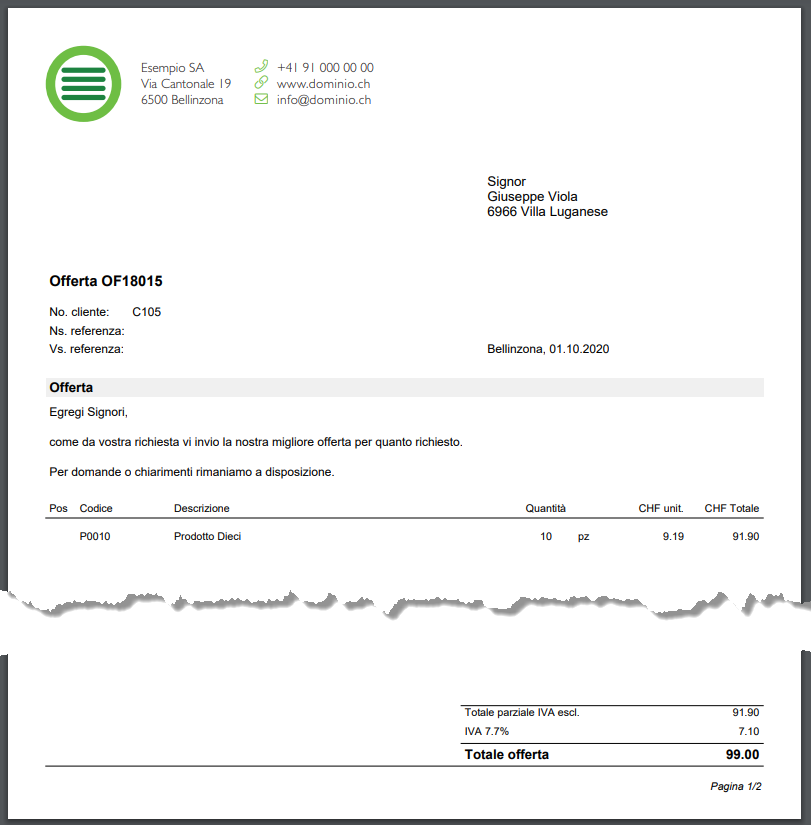The width and height of the screenshot is (811, 825).
Task: Click the Prodotto Dieci description cell
Action: (207, 537)
